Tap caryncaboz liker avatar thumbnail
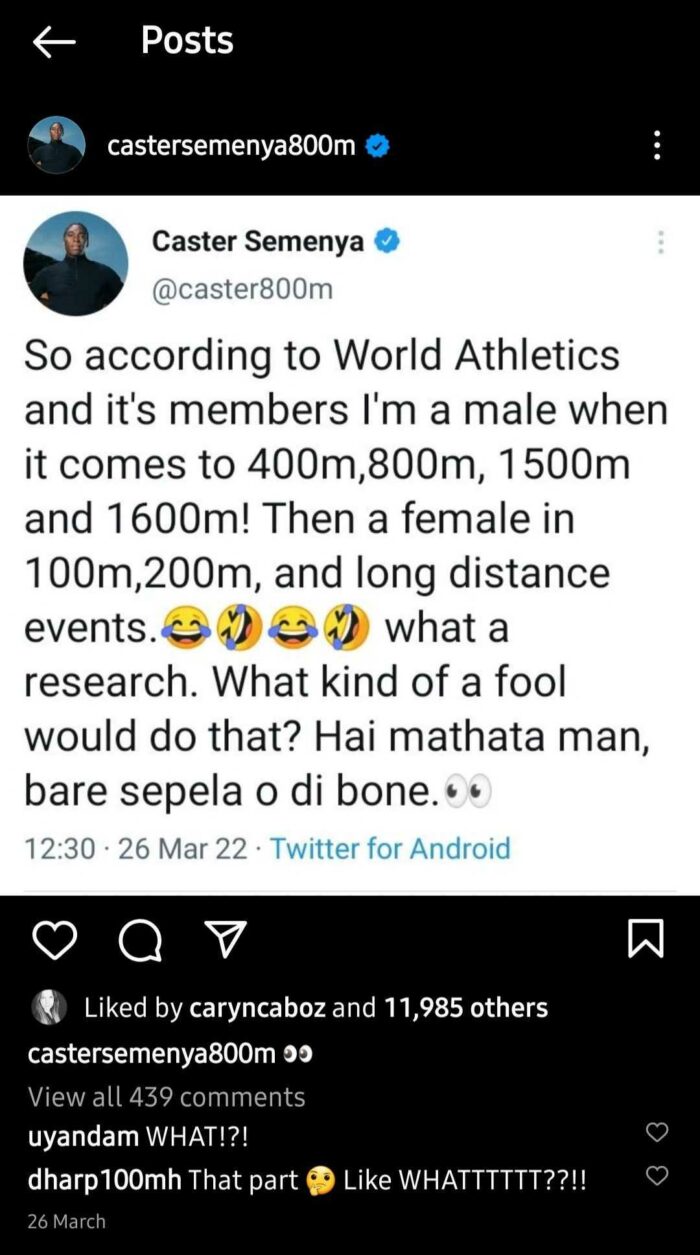The image size is (700, 1255). coord(49,1007)
